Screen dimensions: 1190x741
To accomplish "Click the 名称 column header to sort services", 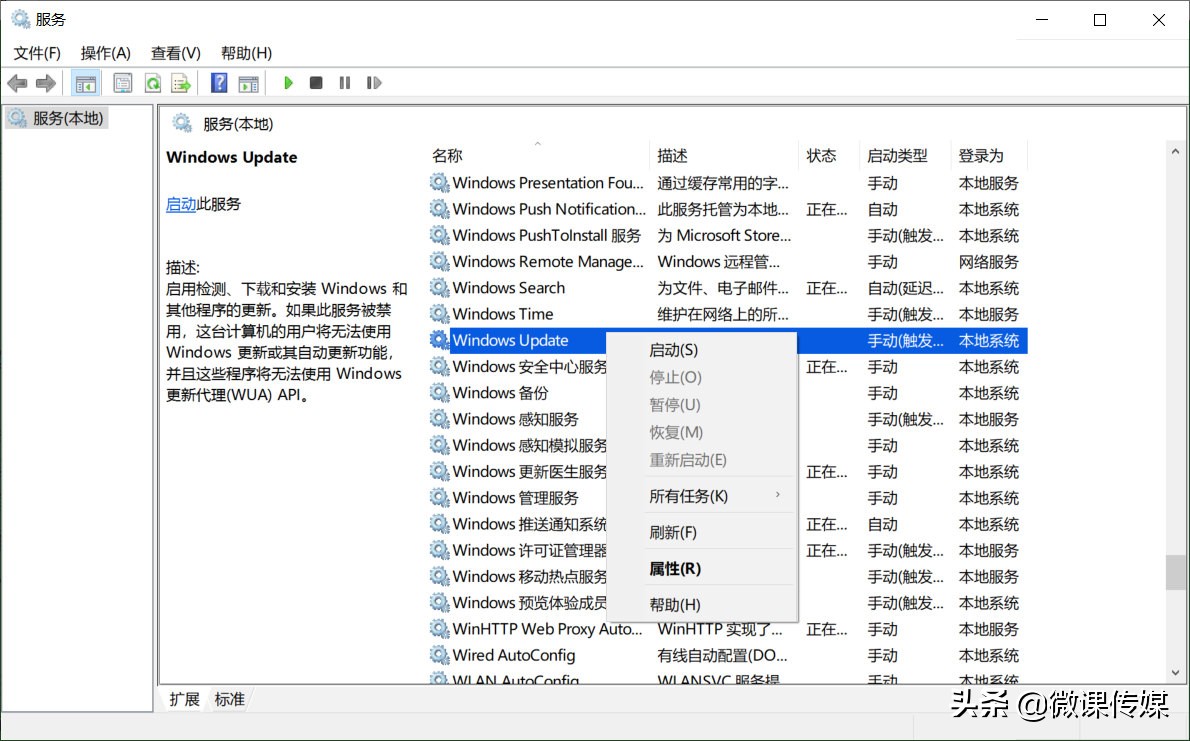I will (447, 155).
